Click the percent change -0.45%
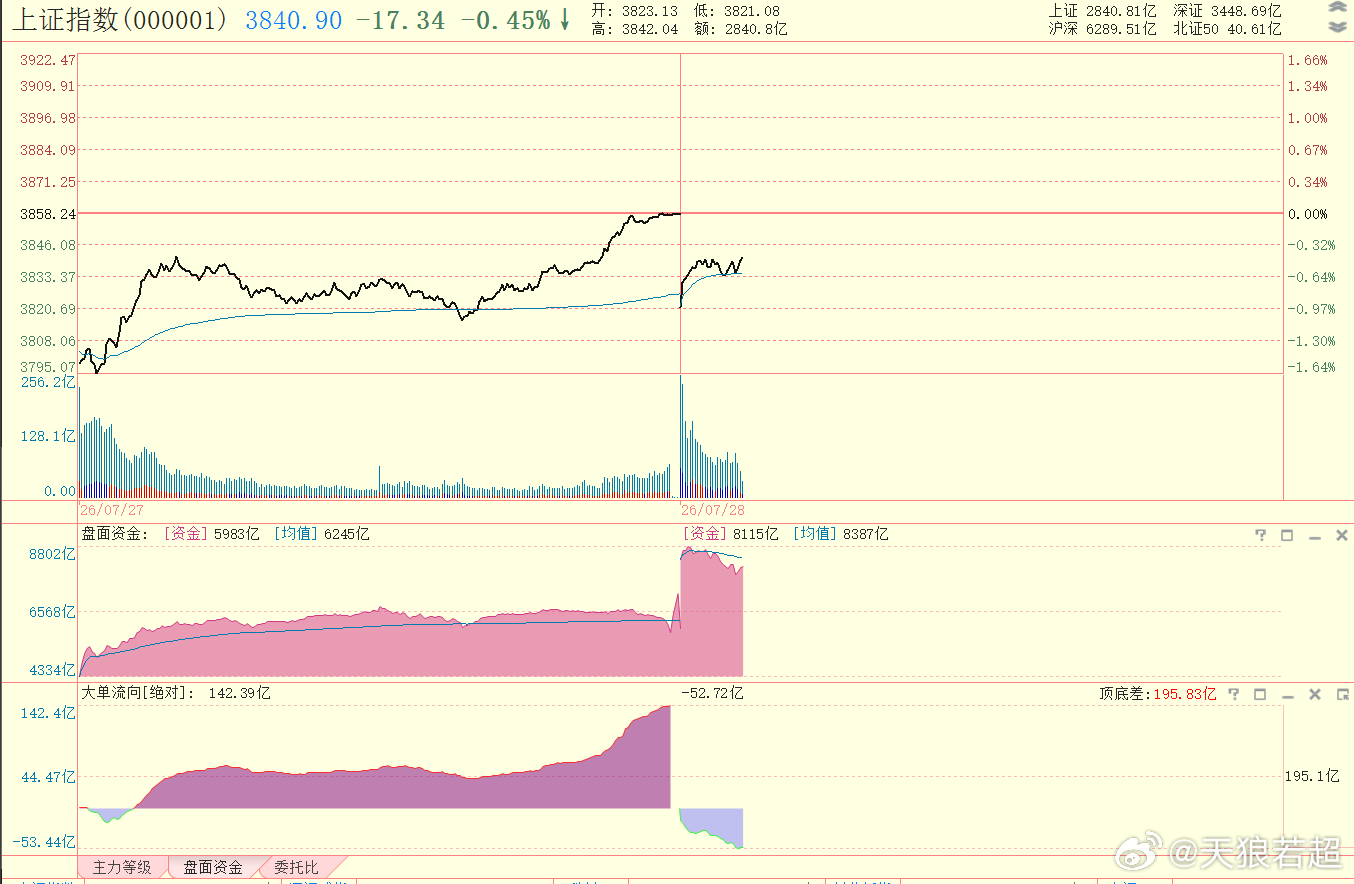This screenshot has width=1354, height=884. [x=505, y=20]
